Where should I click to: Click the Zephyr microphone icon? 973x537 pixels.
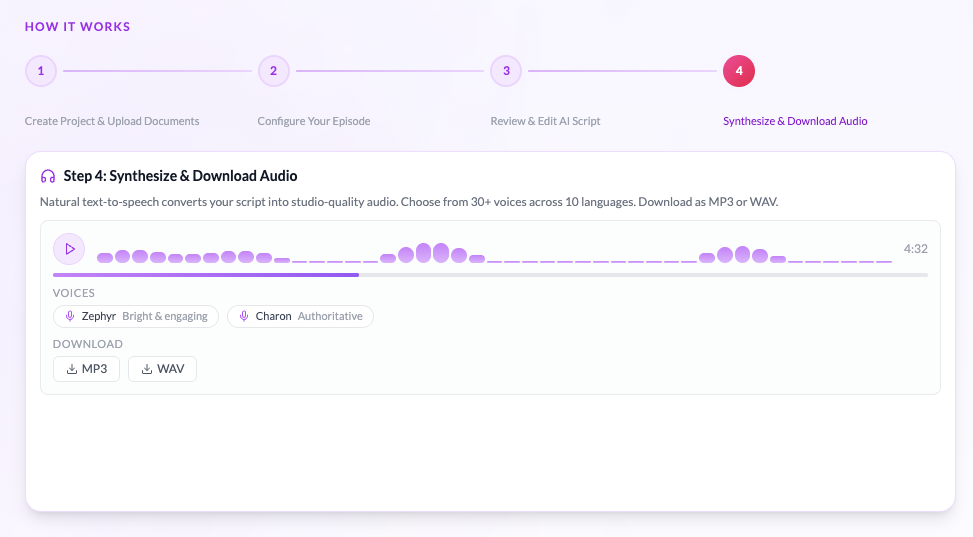[70, 316]
